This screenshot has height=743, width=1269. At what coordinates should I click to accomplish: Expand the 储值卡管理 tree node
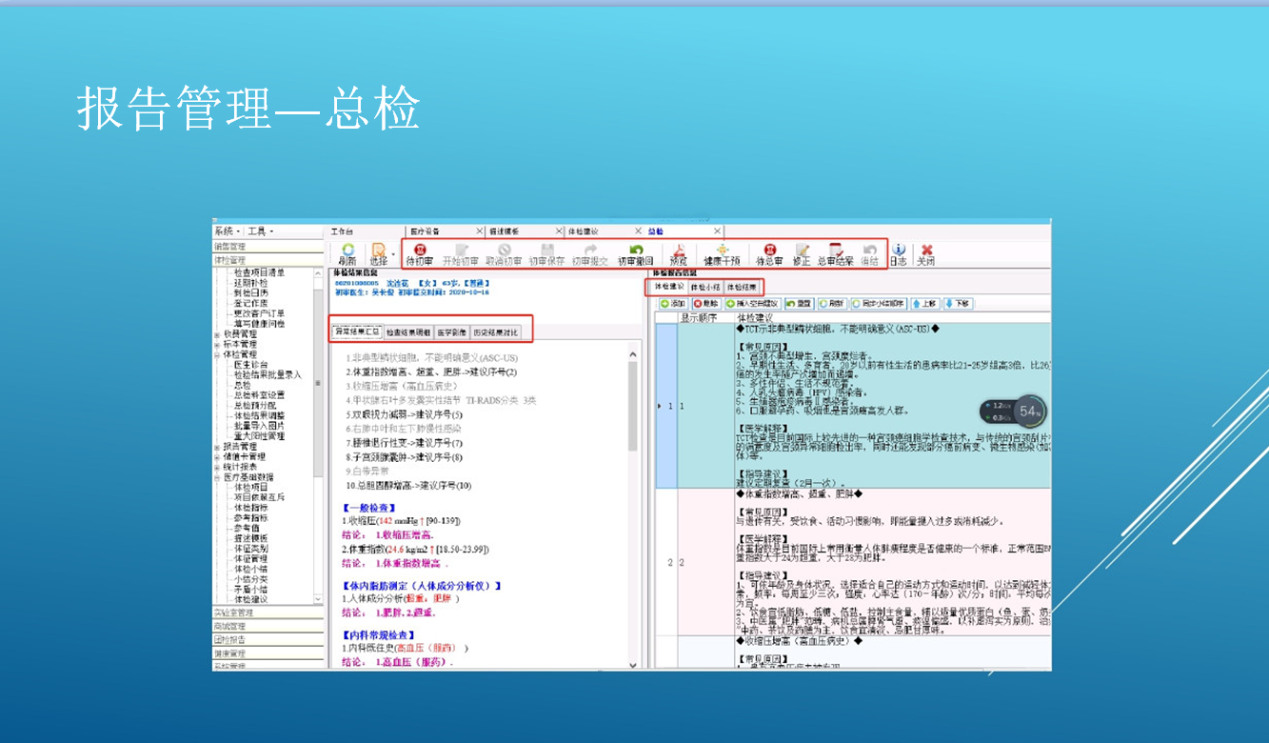click(217, 457)
